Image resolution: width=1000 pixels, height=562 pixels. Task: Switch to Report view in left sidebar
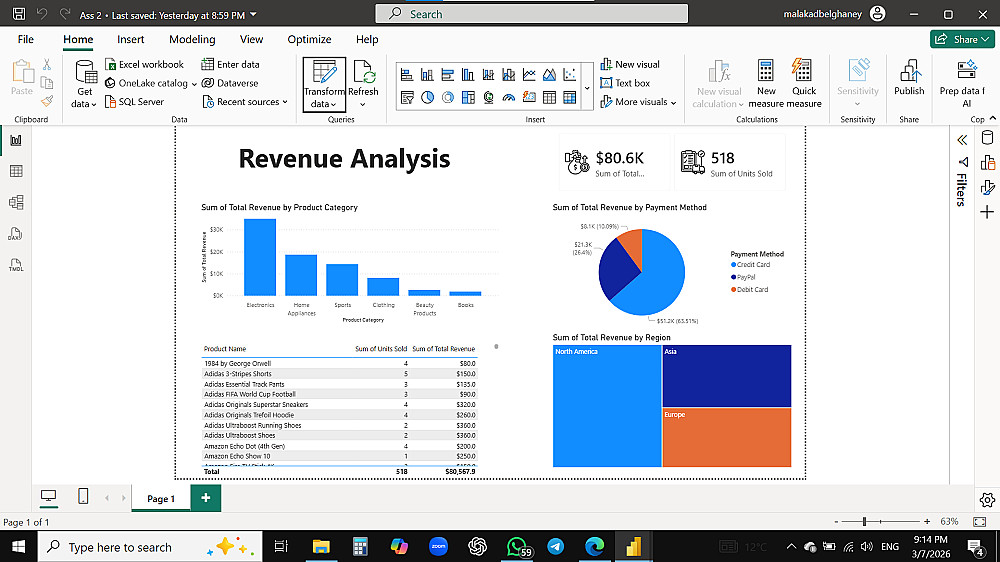[16, 140]
